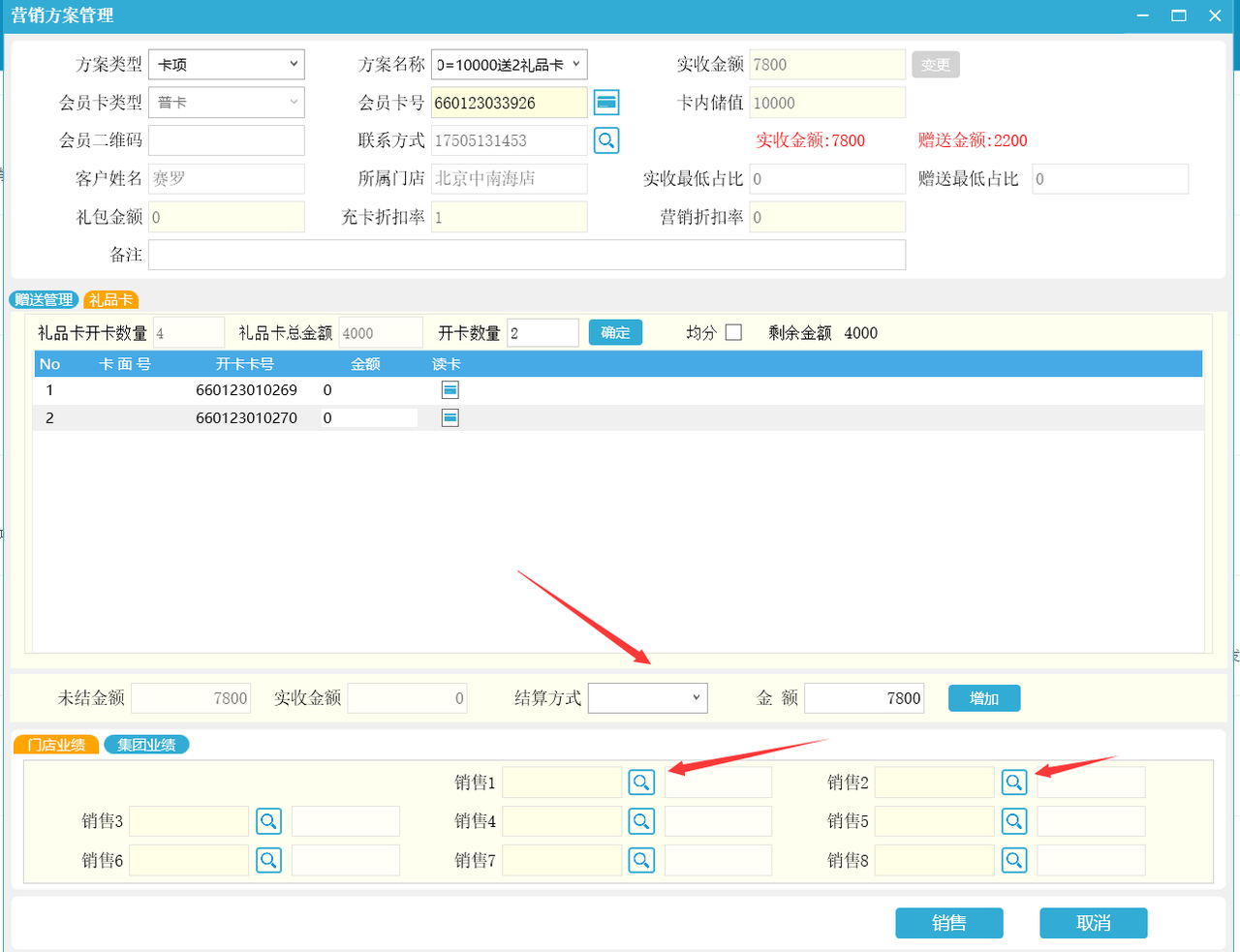Click read-card icon for card 660123010270
Screen dimensions: 1240x952
(449, 418)
